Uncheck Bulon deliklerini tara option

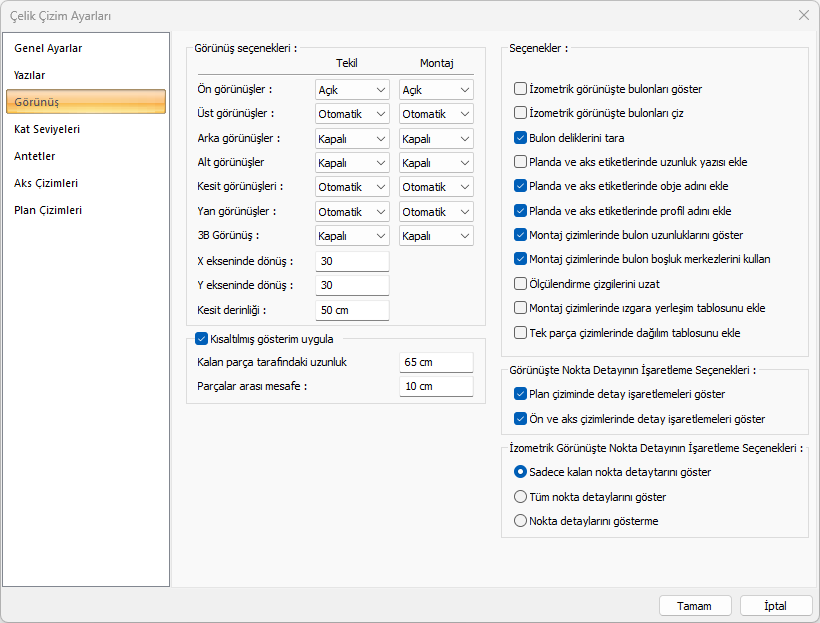[x=520, y=138]
